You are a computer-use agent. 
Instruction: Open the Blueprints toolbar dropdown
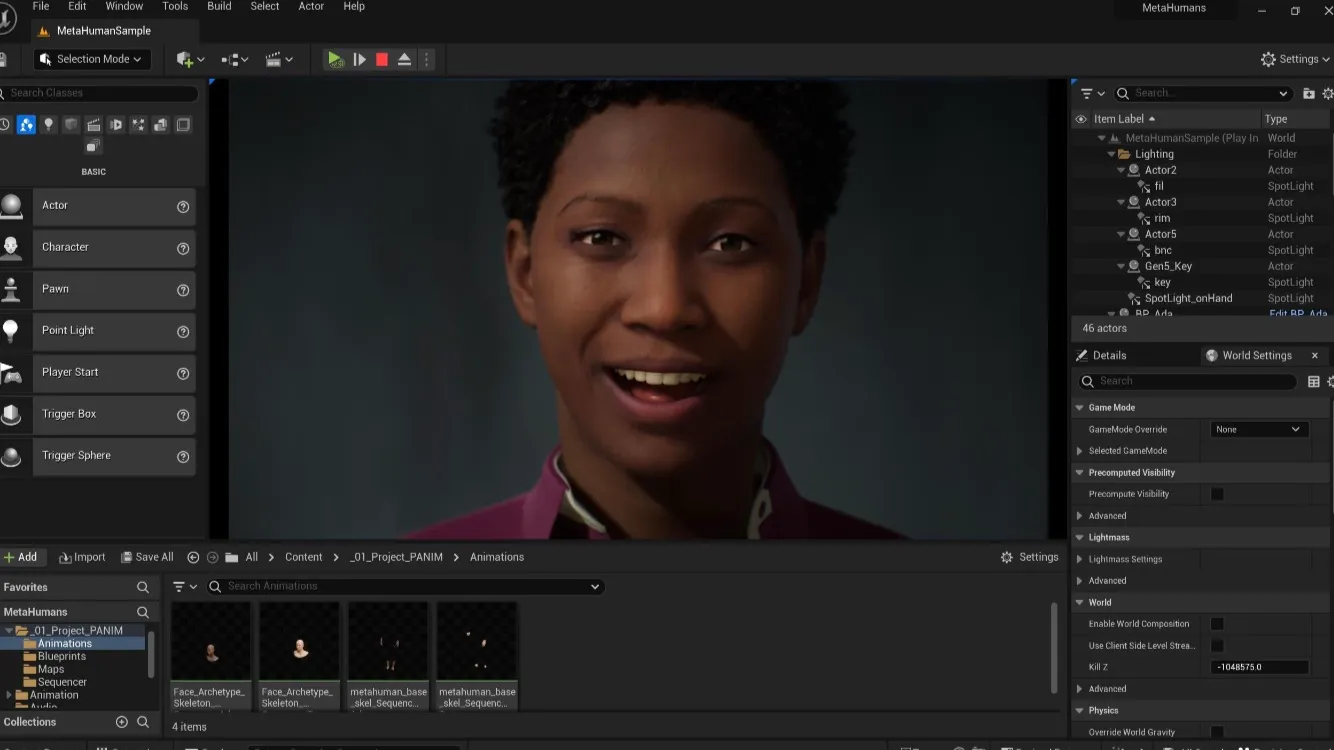[234, 60]
